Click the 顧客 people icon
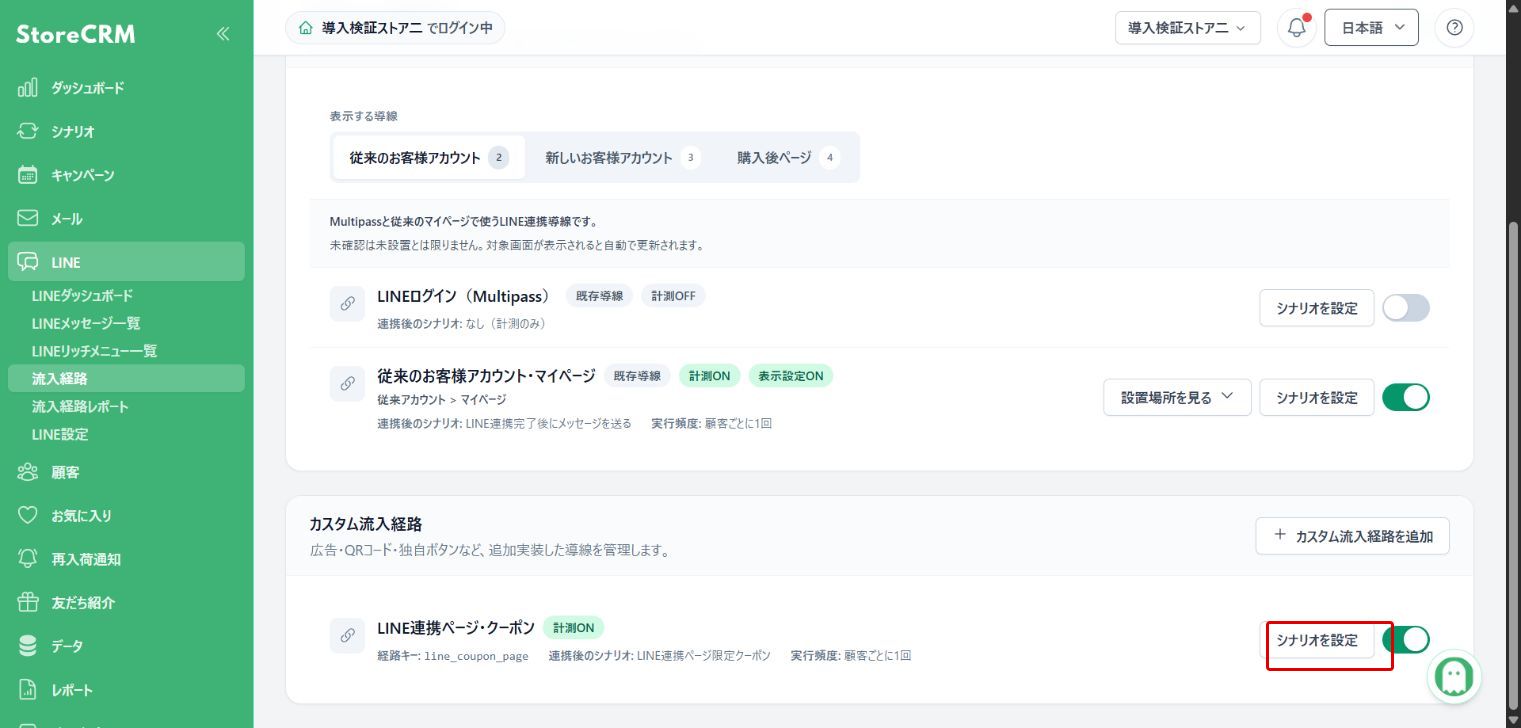 coord(28,472)
